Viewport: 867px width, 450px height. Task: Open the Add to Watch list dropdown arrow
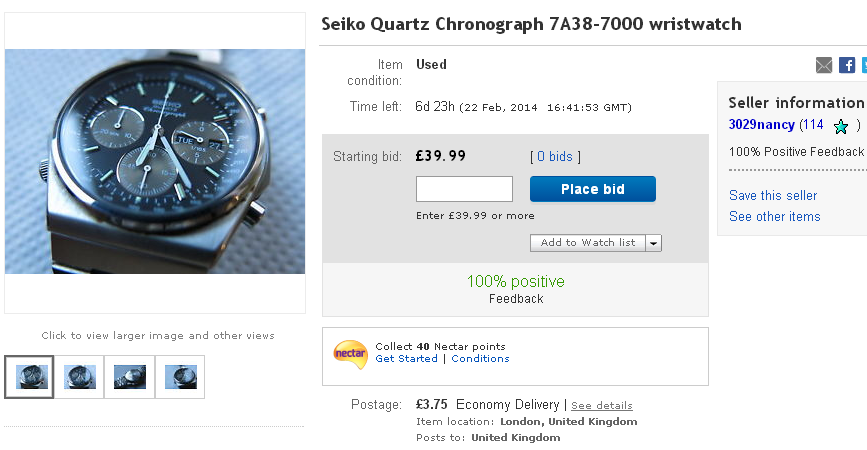pos(653,243)
